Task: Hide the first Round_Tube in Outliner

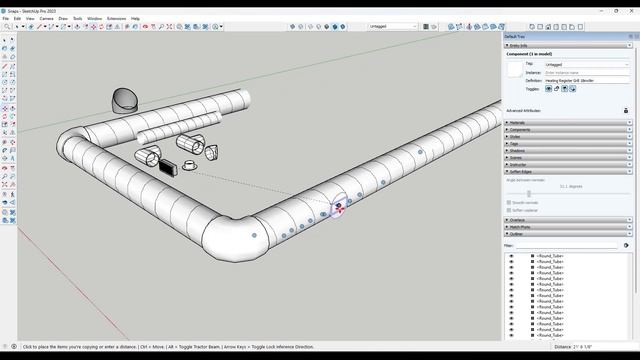Action: click(x=511, y=256)
